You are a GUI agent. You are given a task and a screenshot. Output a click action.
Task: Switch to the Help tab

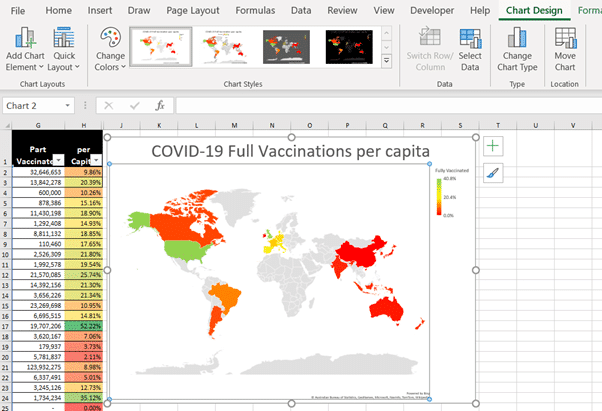480,10
